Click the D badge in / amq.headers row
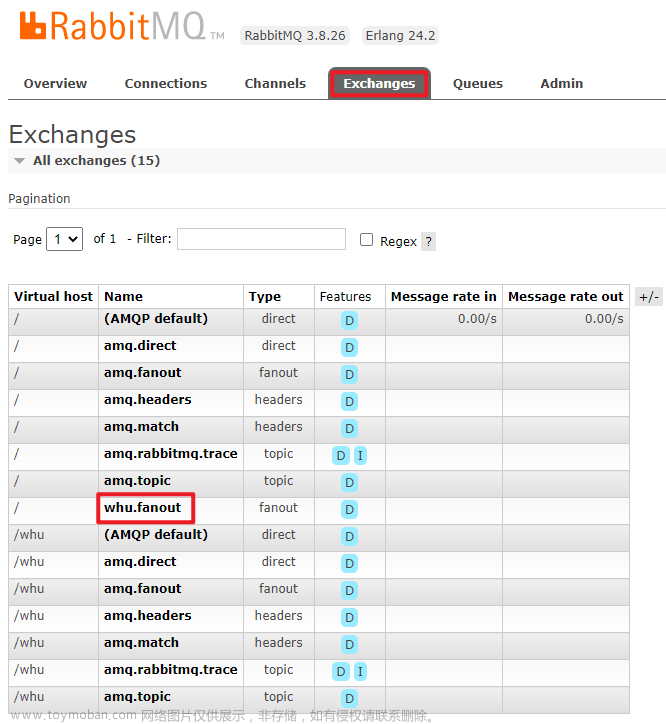Screen dimensions: 666x724 click(x=349, y=401)
